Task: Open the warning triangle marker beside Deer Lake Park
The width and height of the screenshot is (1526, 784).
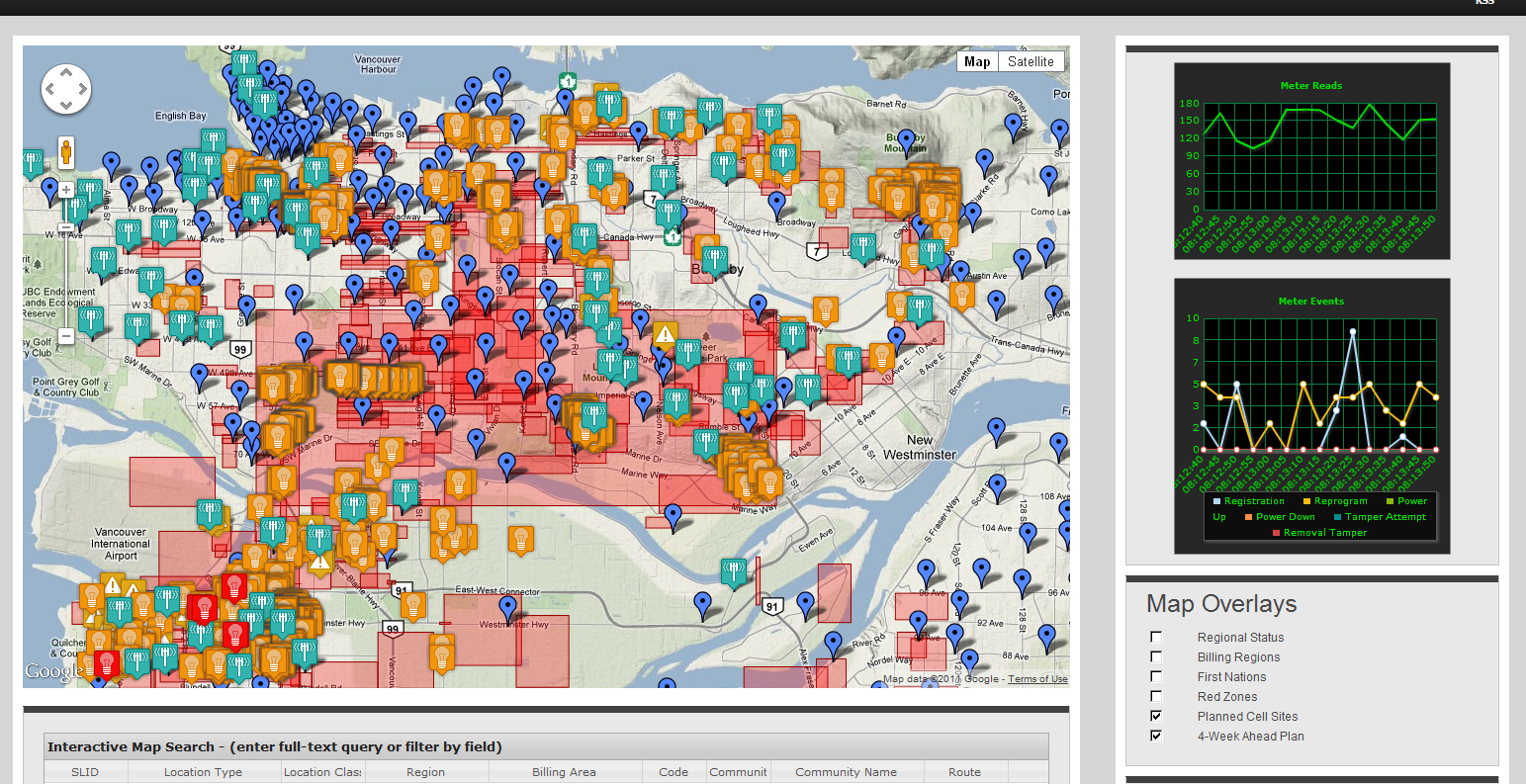Action: click(x=666, y=333)
